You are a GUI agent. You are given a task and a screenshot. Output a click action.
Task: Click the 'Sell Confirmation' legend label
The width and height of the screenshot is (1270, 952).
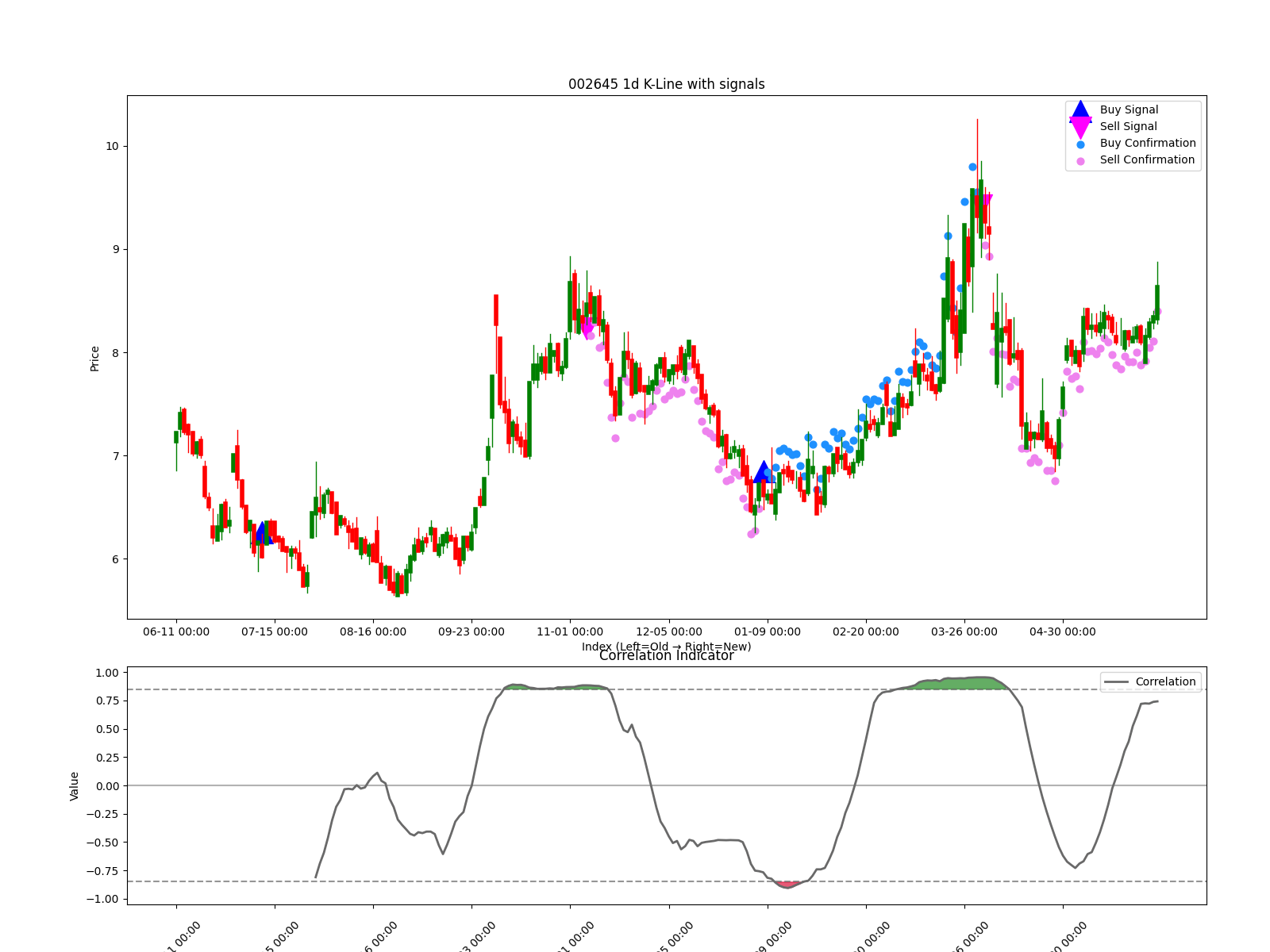[1147, 160]
